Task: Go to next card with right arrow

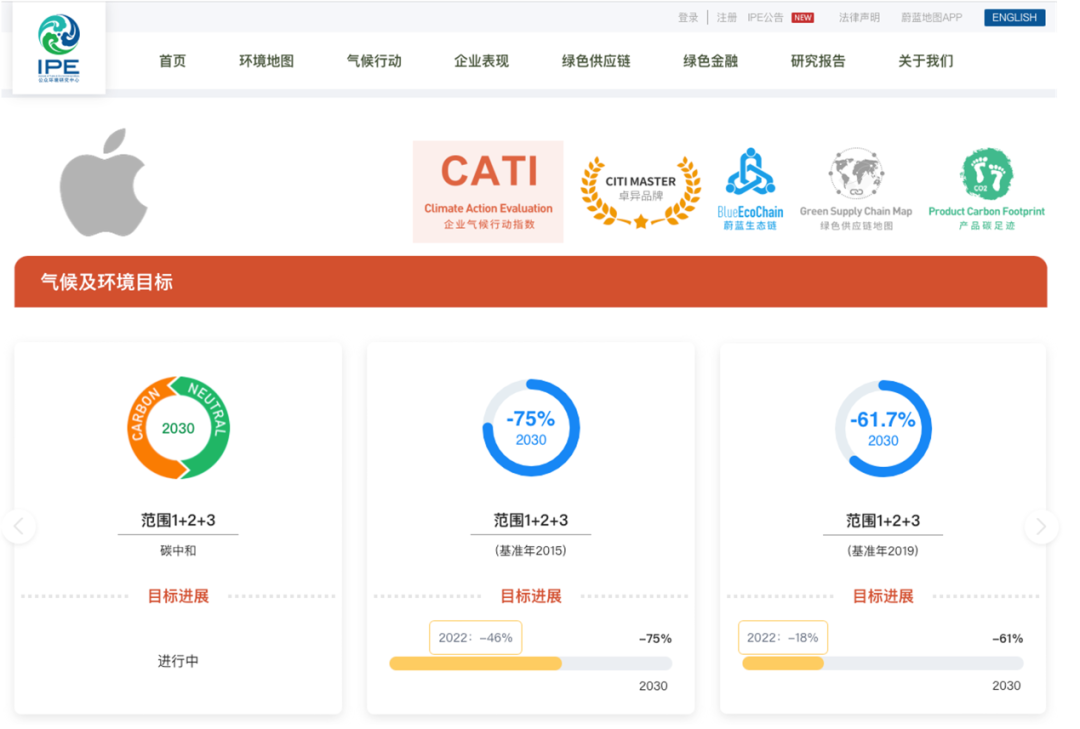Action: [x=1041, y=527]
